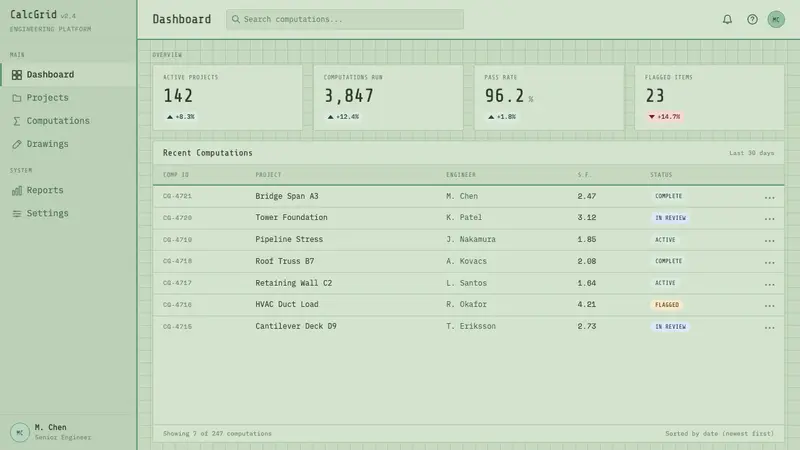
Task: Click COMPLETE badge for Bridge Span A3
Action: 668,196
